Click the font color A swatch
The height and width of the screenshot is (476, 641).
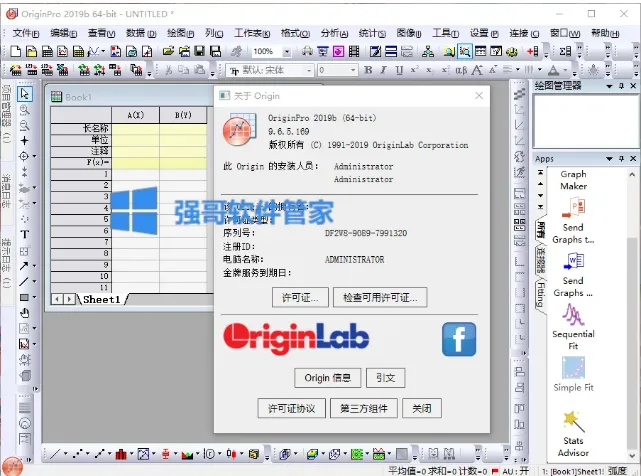(x=554, y=70)
